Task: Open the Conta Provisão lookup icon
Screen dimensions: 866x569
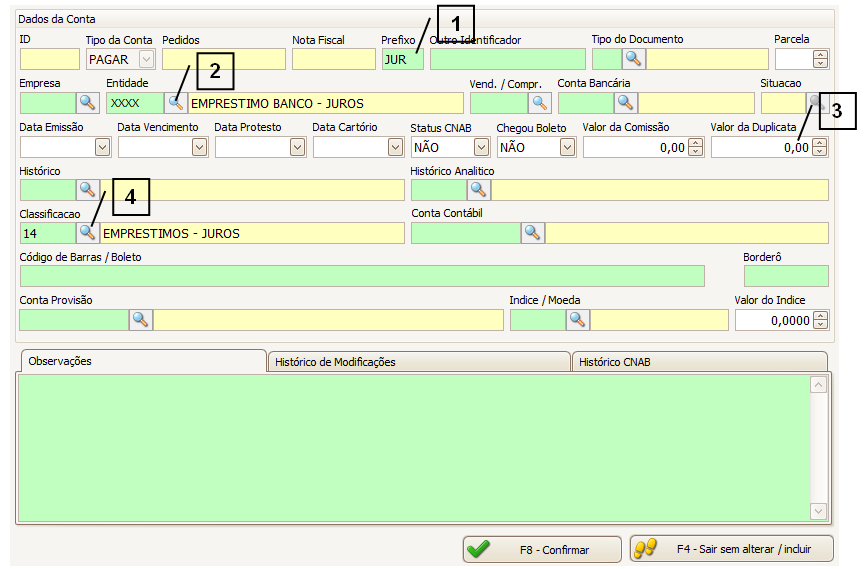Action: [x=140, y=320]
